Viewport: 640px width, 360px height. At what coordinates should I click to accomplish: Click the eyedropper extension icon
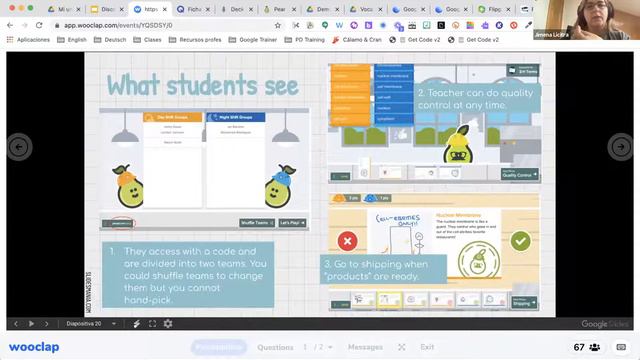click(x=528, y=25)
